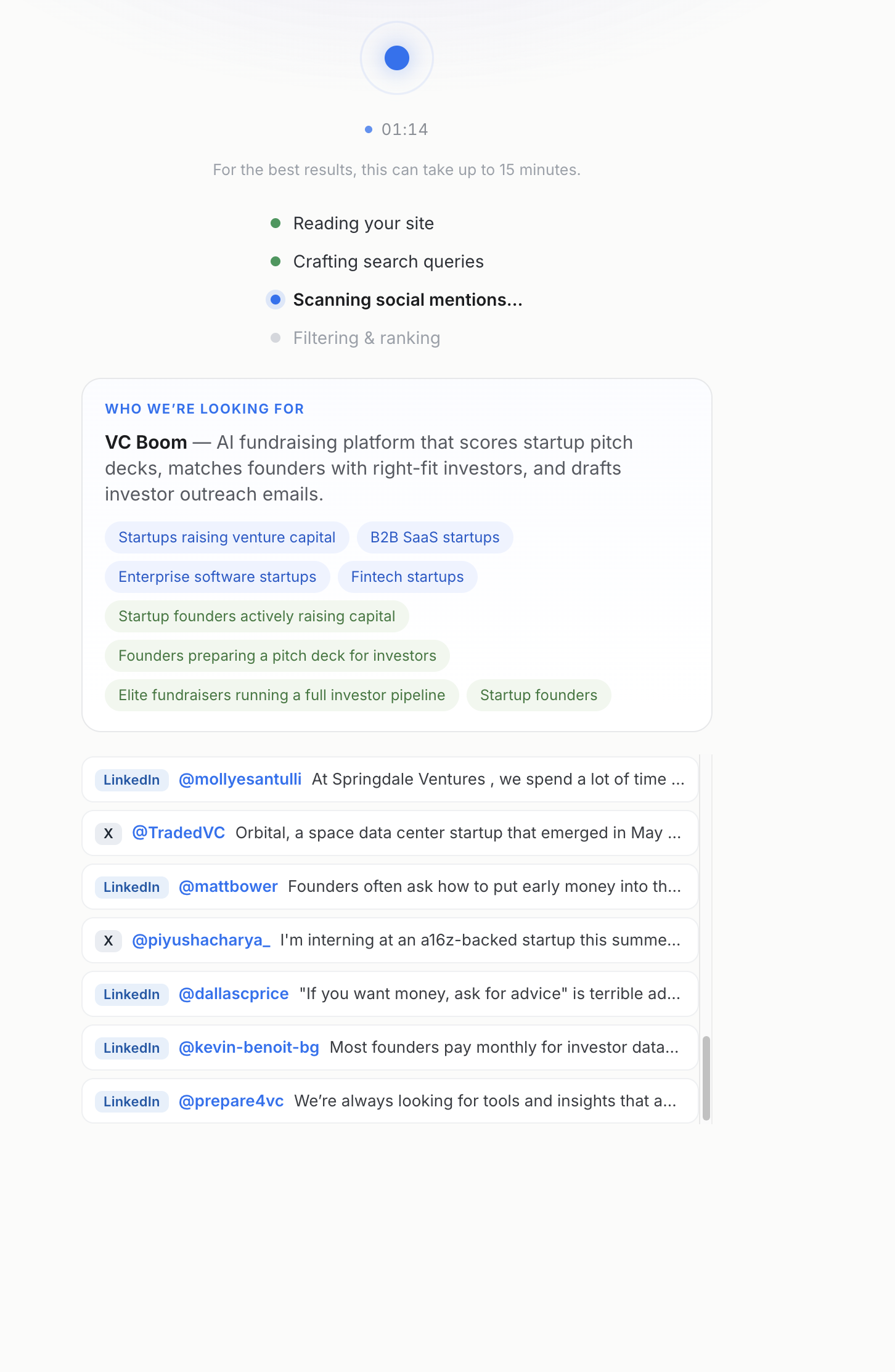Select the 'Reading your site' step

(364, 223)
